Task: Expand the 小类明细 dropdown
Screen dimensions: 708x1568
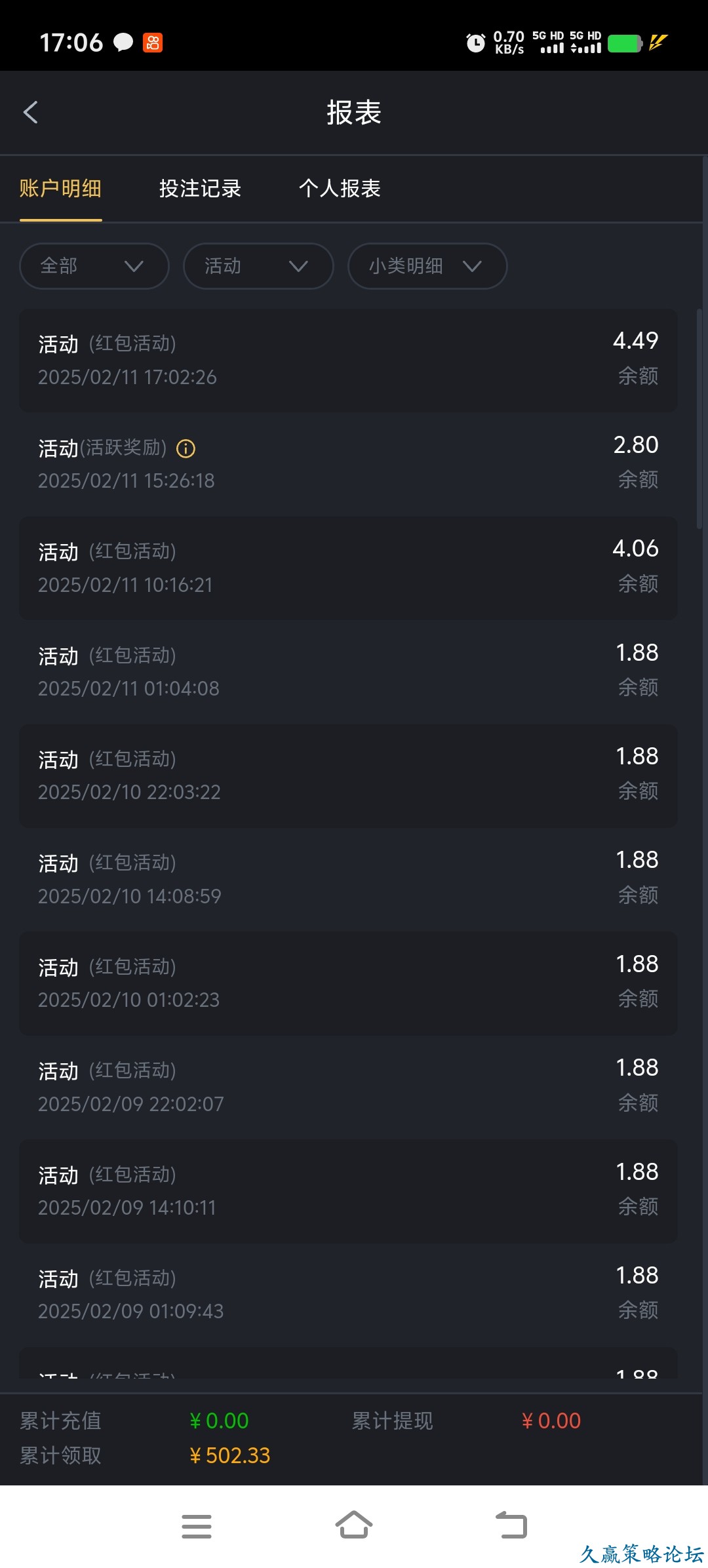Action: click(x=427, y=266)
